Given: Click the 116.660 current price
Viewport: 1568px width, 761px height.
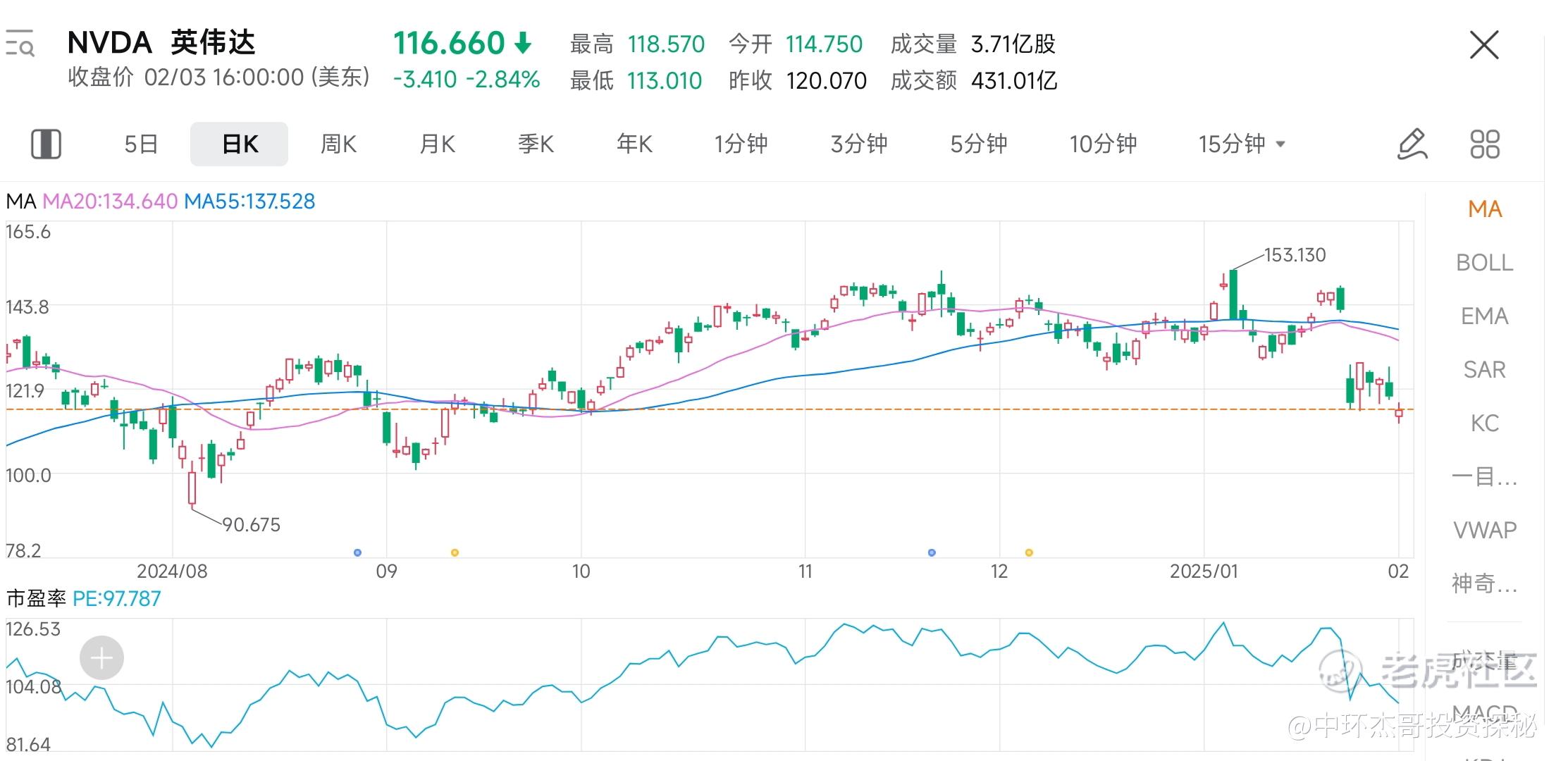Looking at the screenshot, I should pyautogui.click(x=449, y=44).
